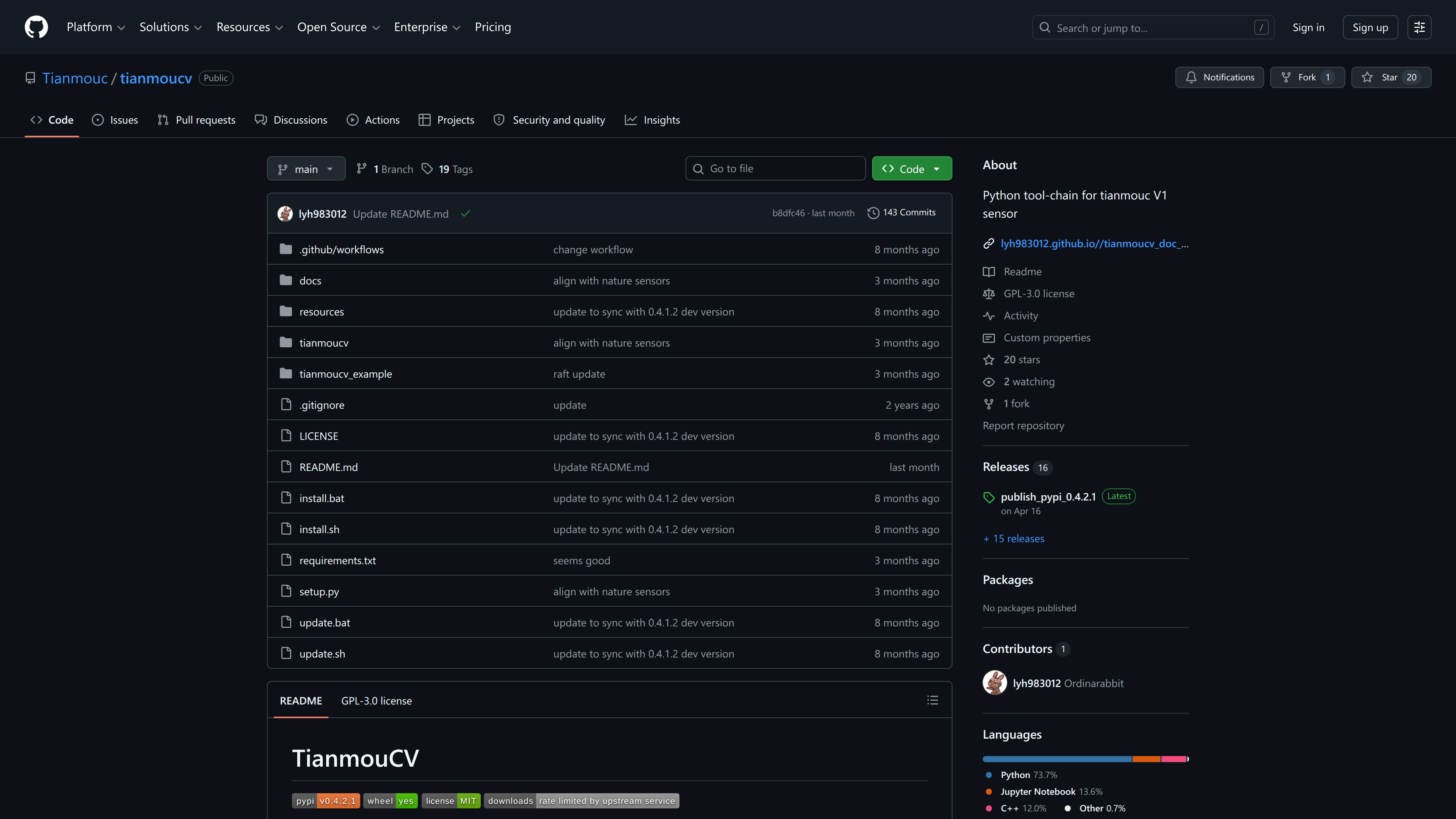Focus the Go to file search field
1456x819 pixels.
point(775,168)
